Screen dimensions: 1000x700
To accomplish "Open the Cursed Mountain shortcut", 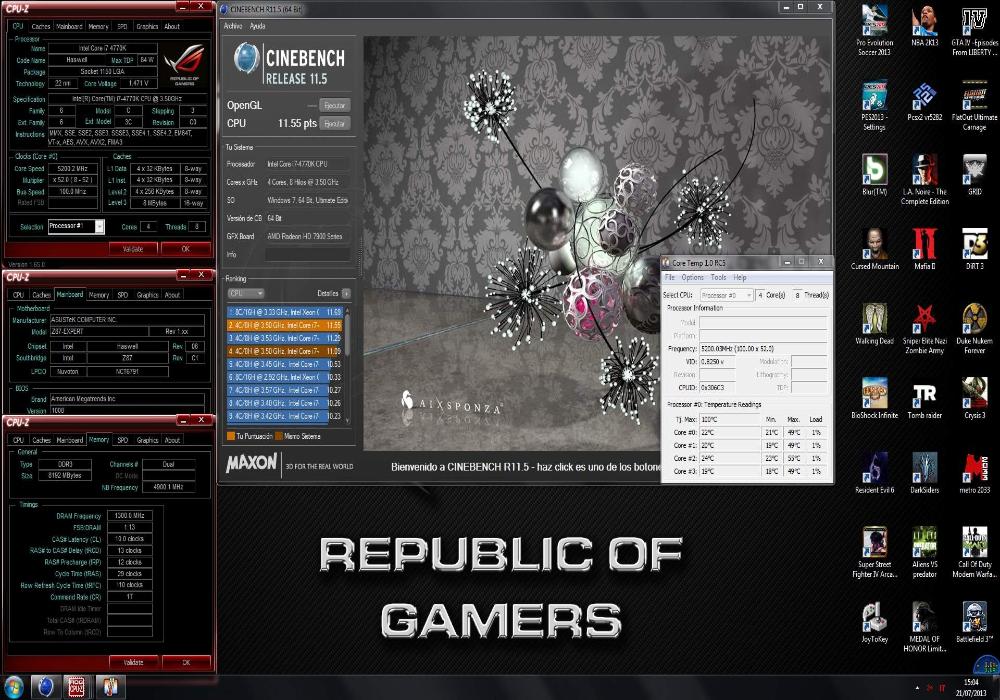I will point(874,249).
